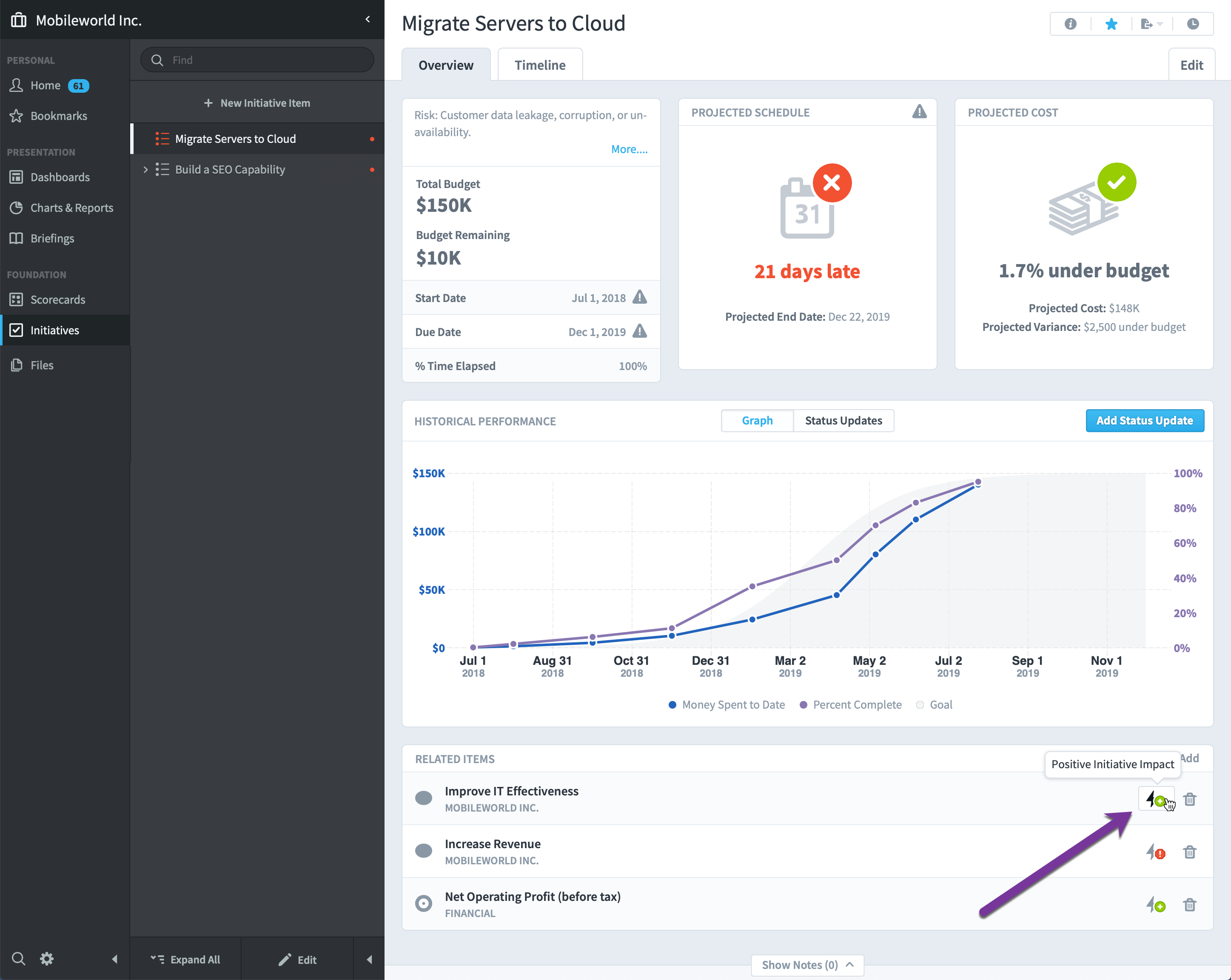Click the Edit button at top right
Viewport: 1231px width, 980px height.
[x=1191, y=65]
